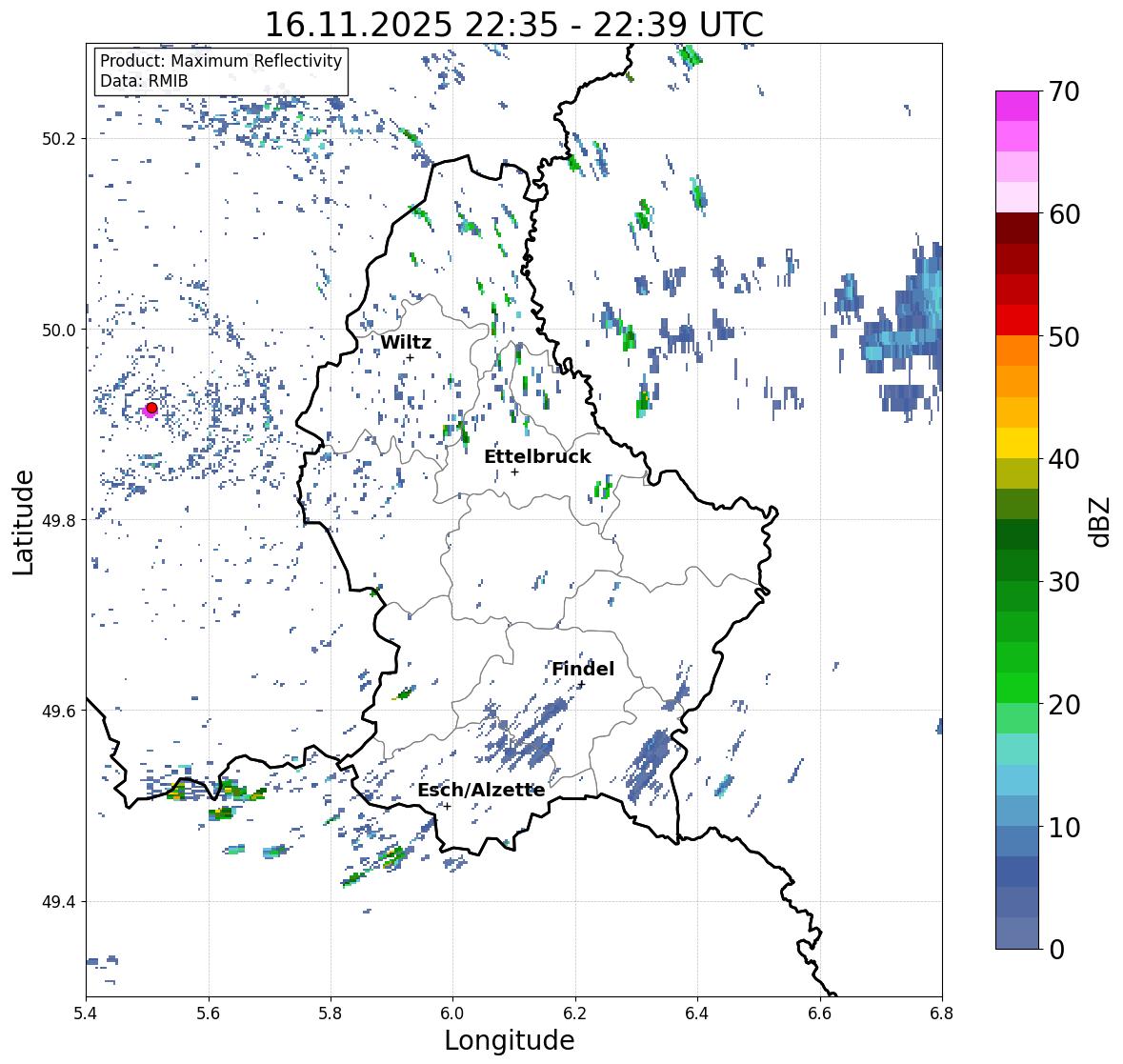The width and height of the screenshot is (1123, 1064).
Task: Click the longitude tick label 6.4
Action: (697, 1014)
